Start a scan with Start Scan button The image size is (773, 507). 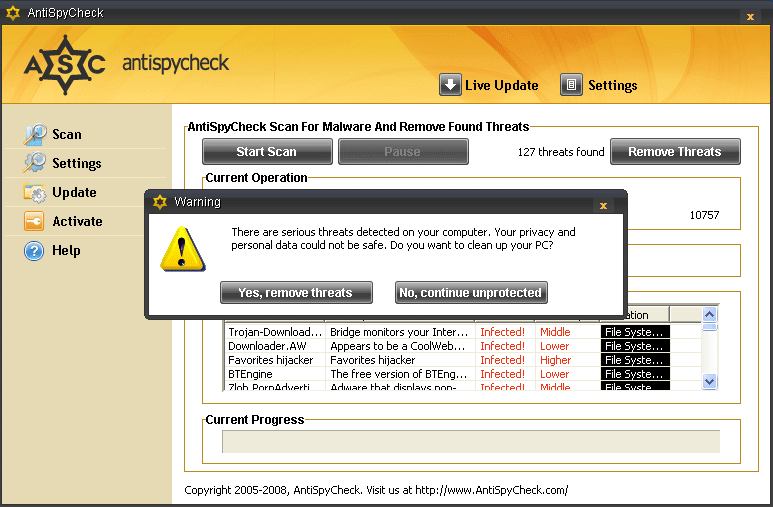coord(266,152)
